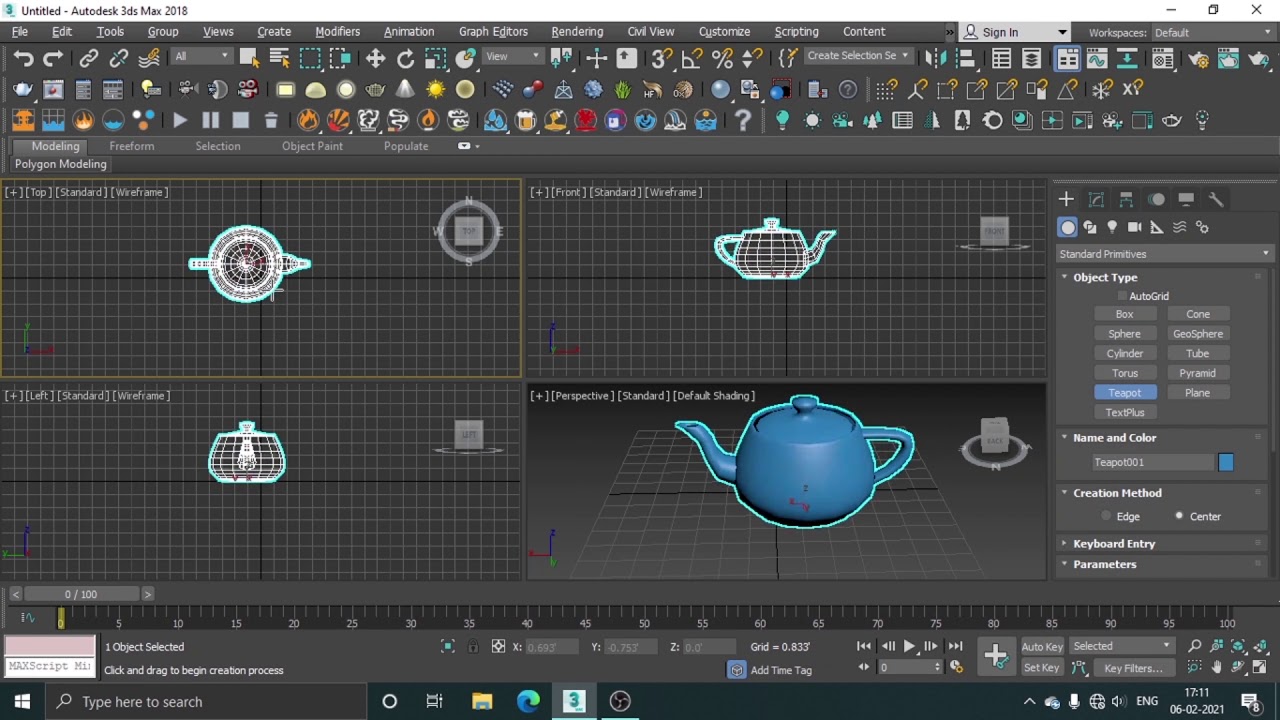
Task: Click the Sphere object button
Action: pos(1124,334)
